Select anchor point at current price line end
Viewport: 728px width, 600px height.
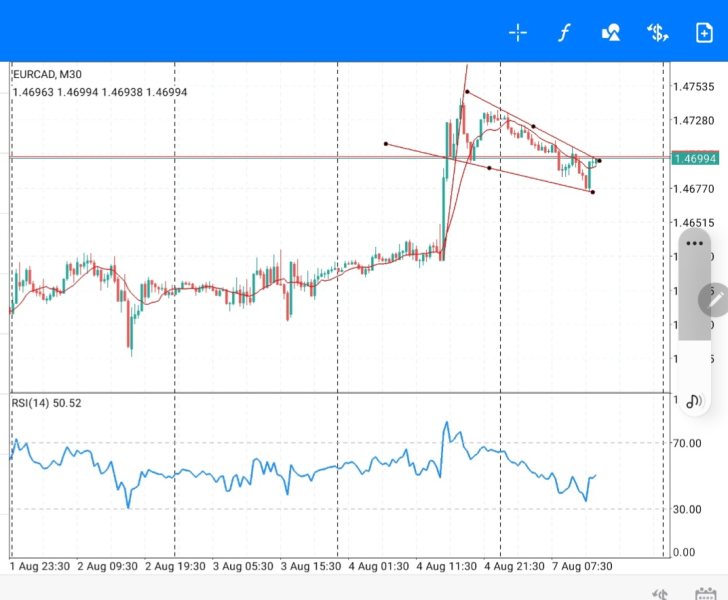click(x=599, y=161)
